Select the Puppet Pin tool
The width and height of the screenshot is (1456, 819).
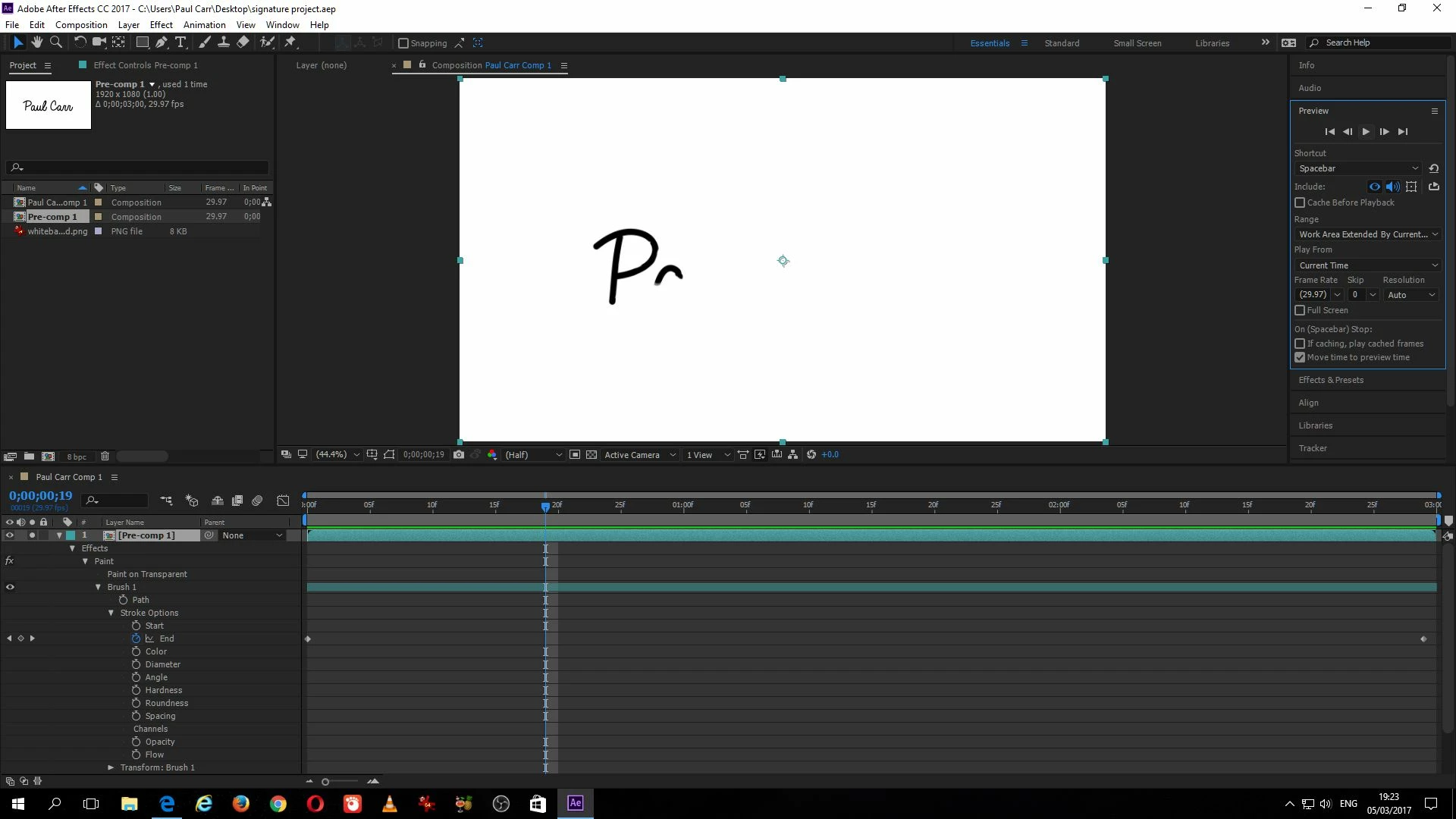[x=290, y=42]
